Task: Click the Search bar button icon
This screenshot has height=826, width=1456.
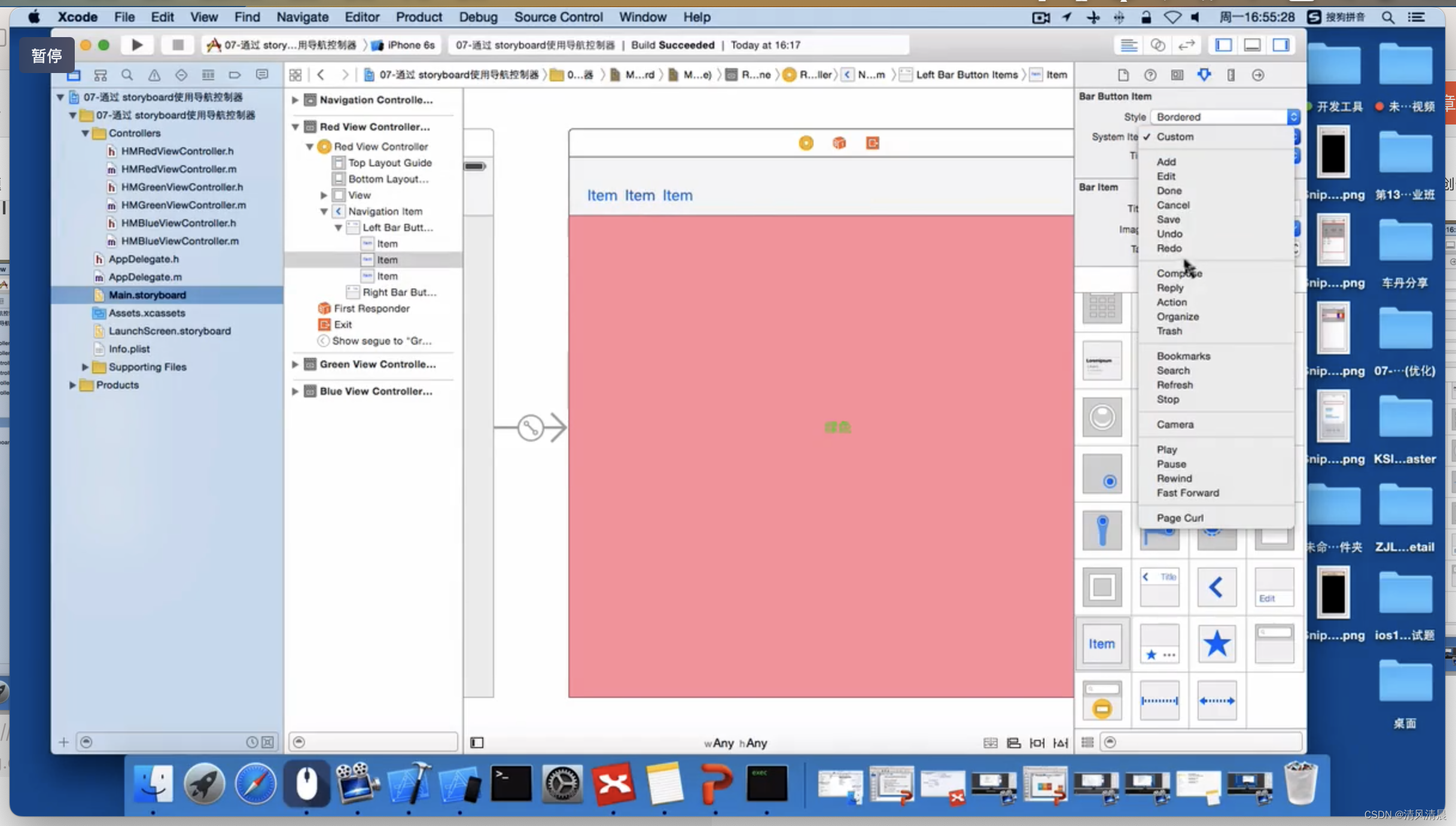Action: click(x=1173, y=370)
